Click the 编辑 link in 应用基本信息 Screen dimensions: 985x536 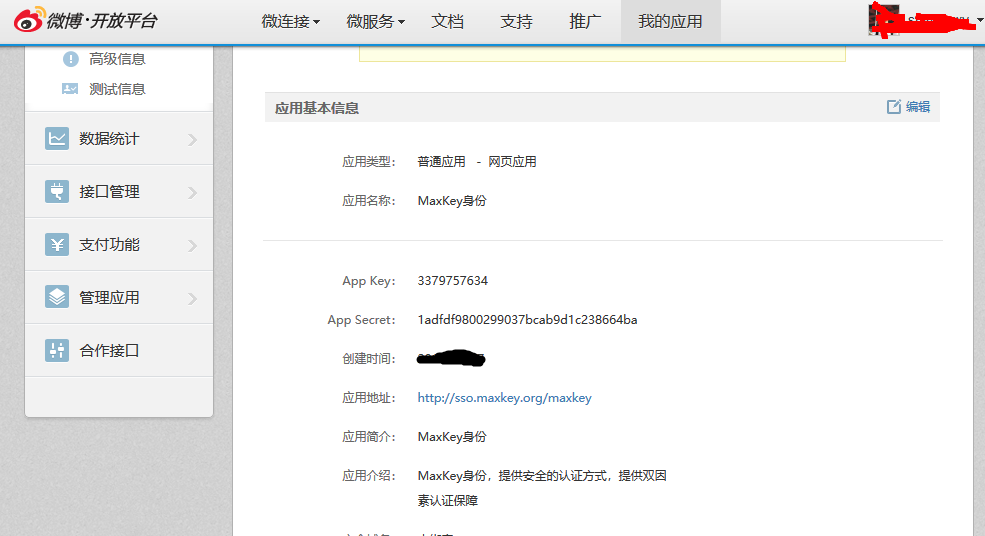(x=918, y=107)
